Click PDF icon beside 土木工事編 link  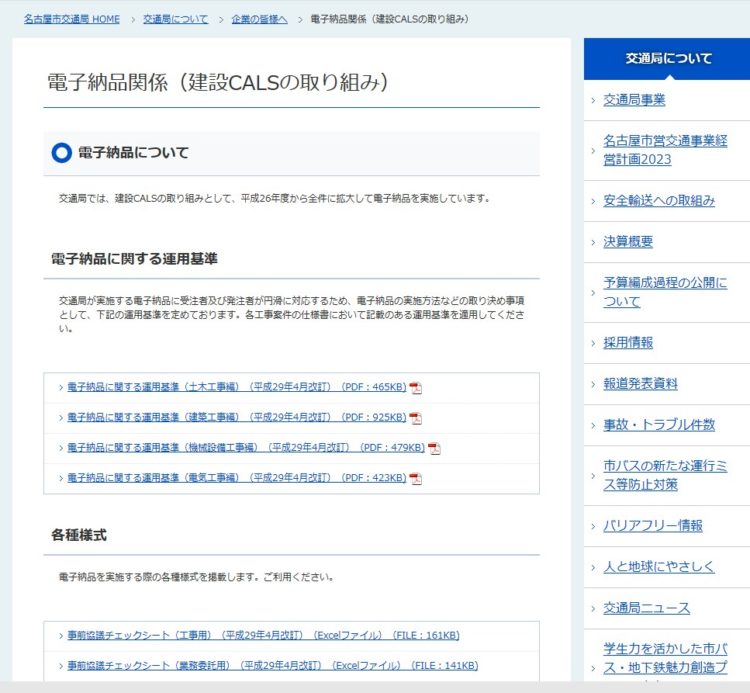tap(416, 388)
